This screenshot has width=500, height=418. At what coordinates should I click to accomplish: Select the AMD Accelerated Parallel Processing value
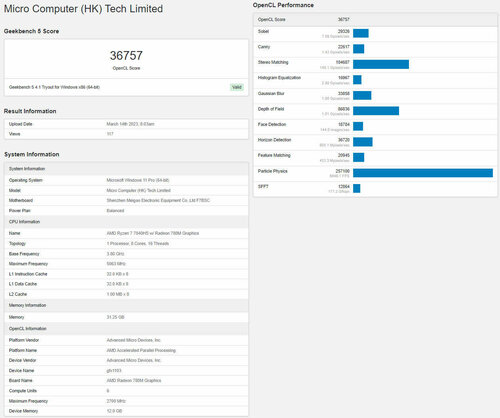click(x=141, y=350)
